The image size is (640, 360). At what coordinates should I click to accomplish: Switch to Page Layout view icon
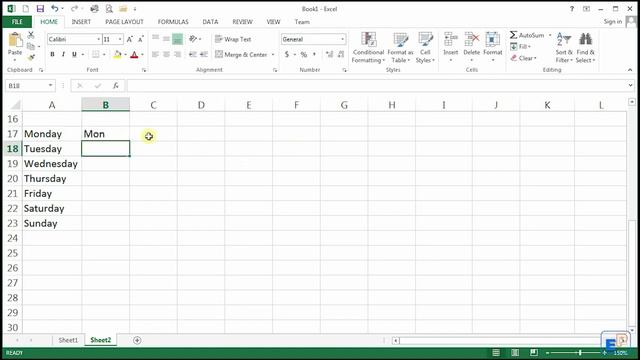pyautogui.click(x=515, y=353)
